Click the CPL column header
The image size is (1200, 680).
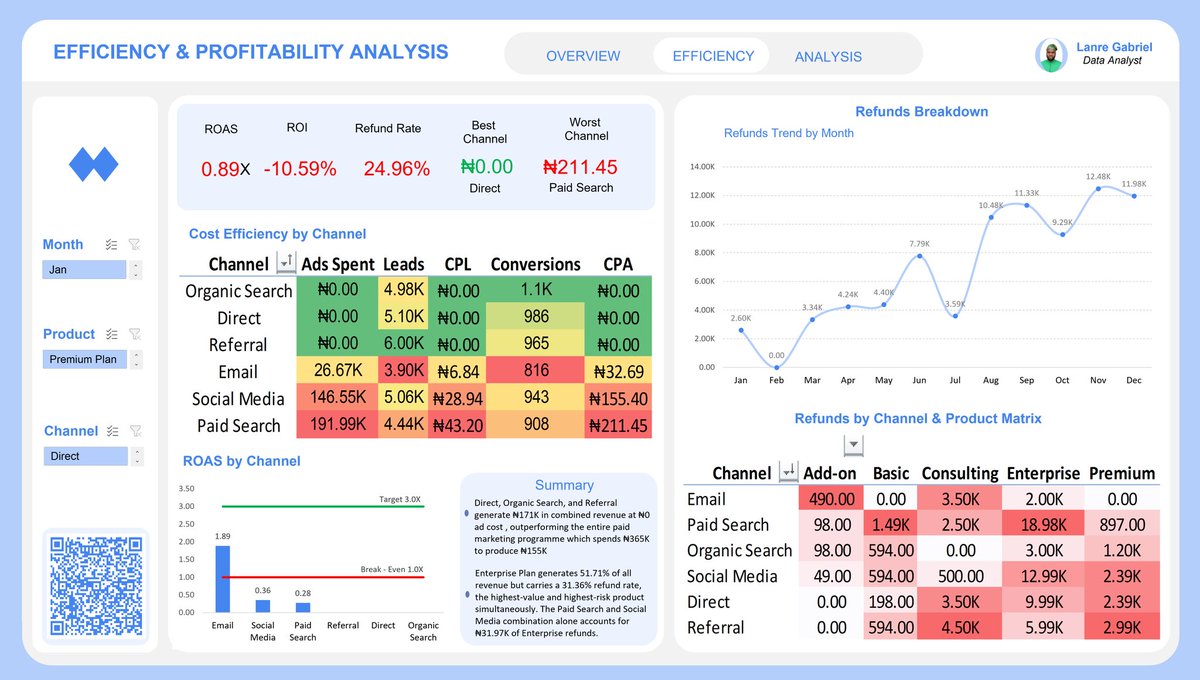[x=458, y=264]
